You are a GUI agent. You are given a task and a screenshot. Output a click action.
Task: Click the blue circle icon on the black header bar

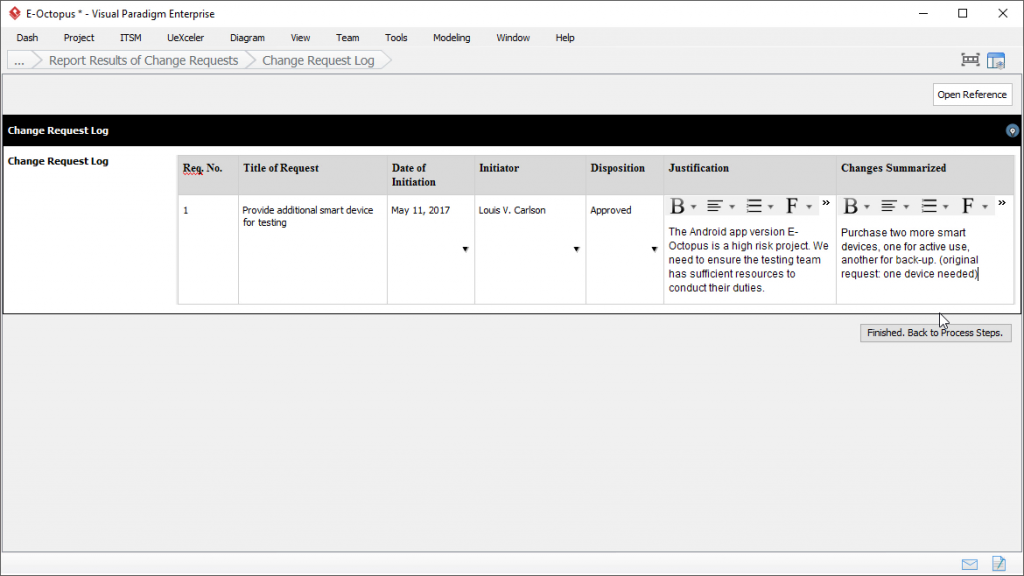tap(1011, 130)
